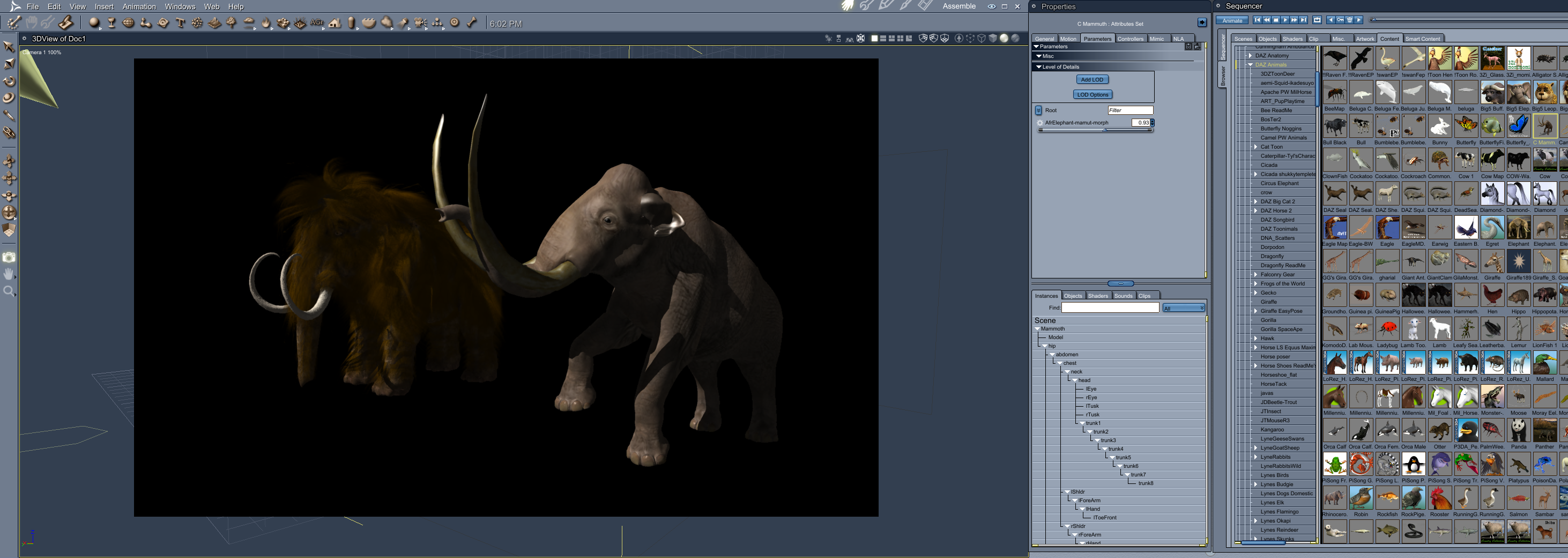This screenshot has width=1568, height=558.
Task: Expand the DAZ Anatomy folder
Action: (x=1250, y=55)
